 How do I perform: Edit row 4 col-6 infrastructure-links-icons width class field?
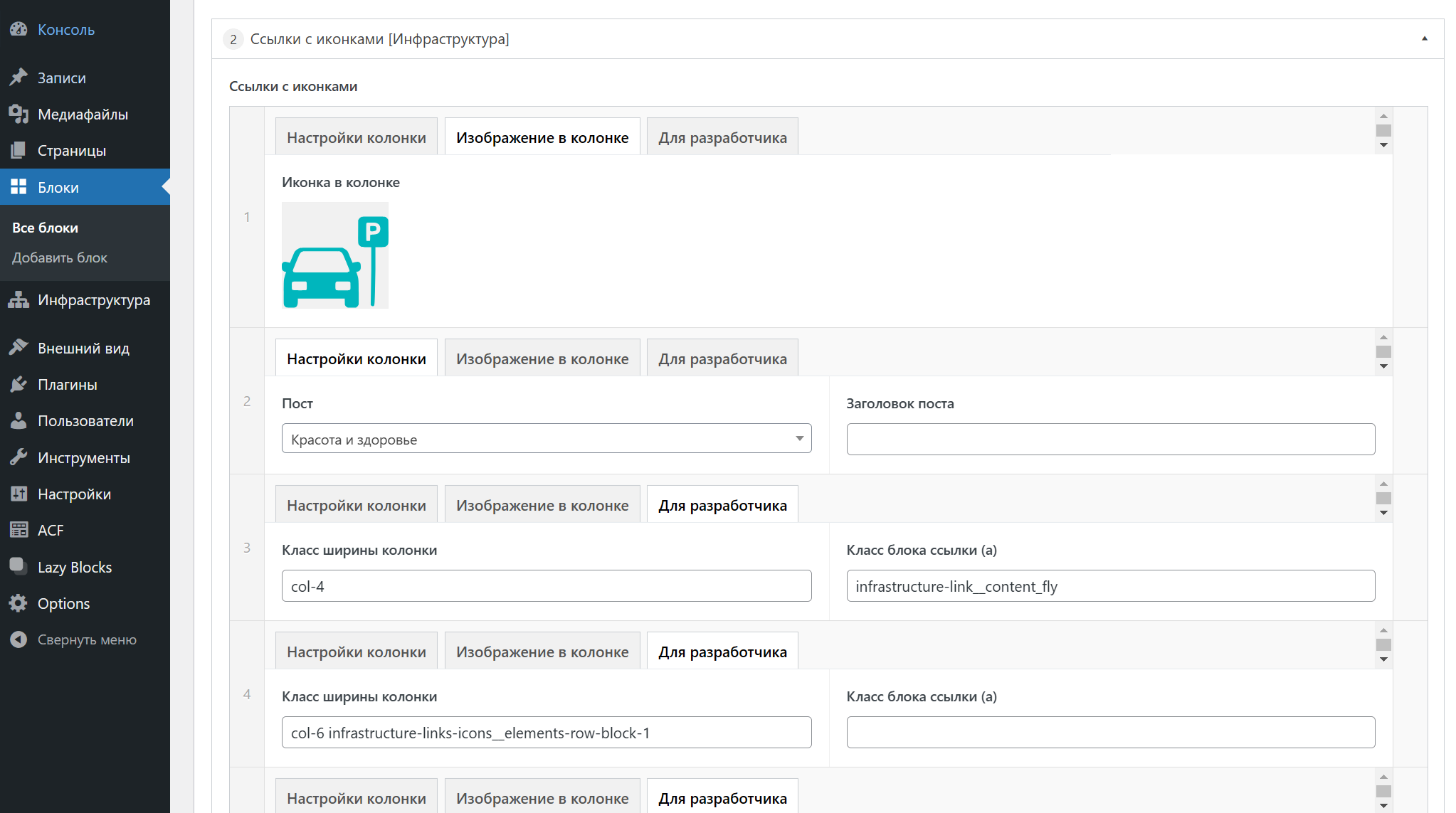pos(547,732)
